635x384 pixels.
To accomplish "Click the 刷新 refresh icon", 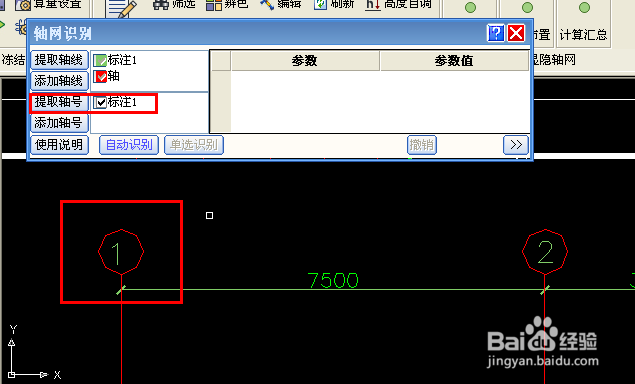I will [320, 4].
